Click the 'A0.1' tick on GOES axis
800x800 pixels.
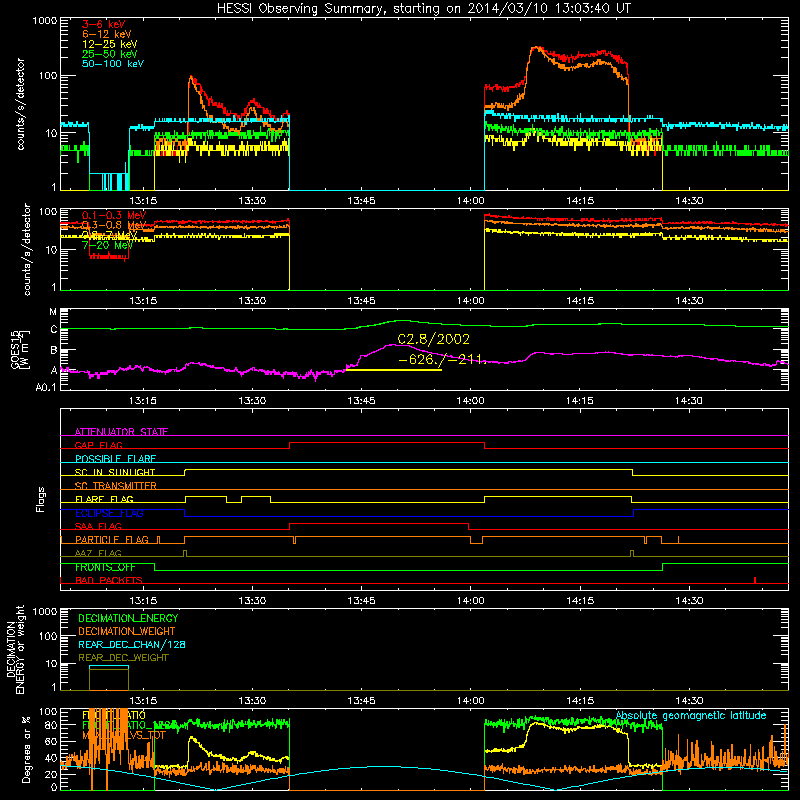[46, 388]
